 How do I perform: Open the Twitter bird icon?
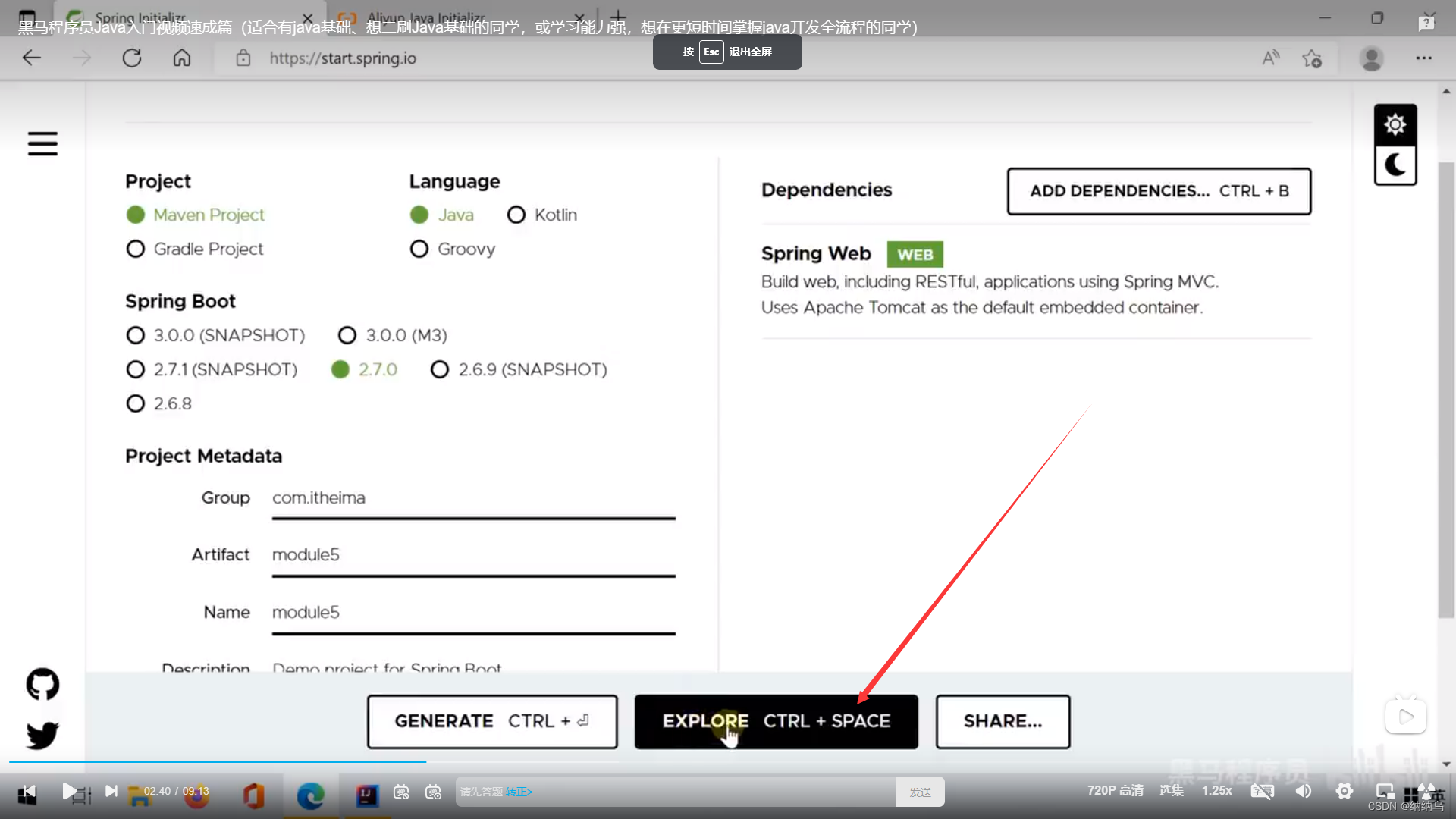click(x=42, y=735)
